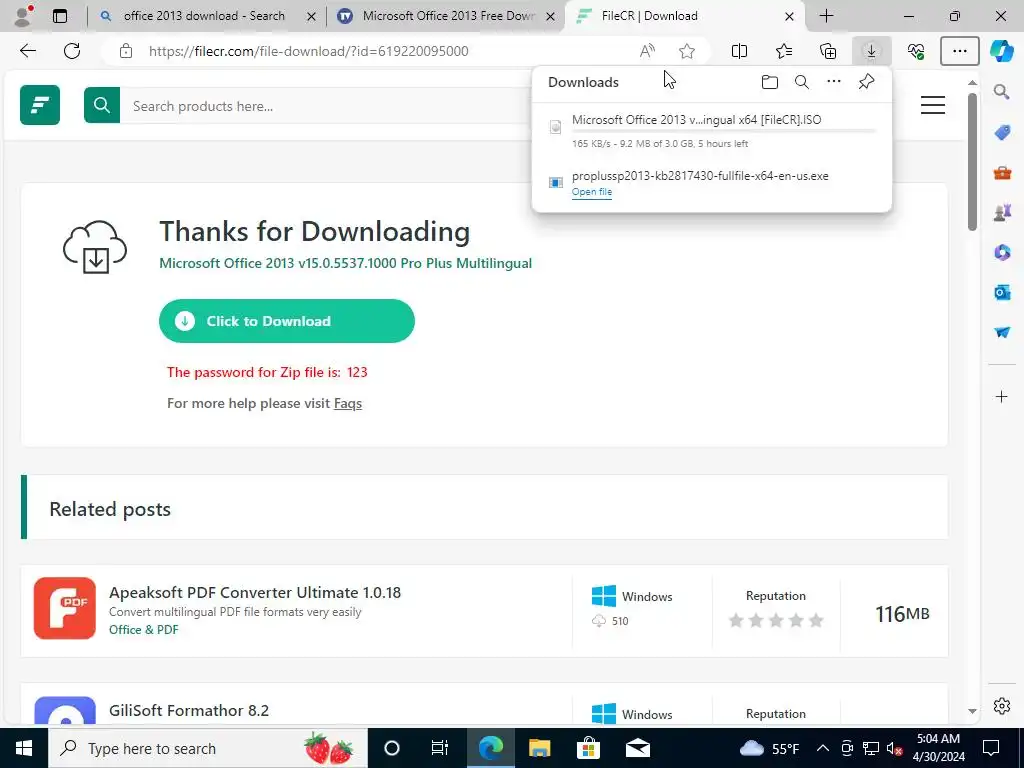Open more options in Downloads panel
Screen dimensions: 1024x768
(834, 82)
